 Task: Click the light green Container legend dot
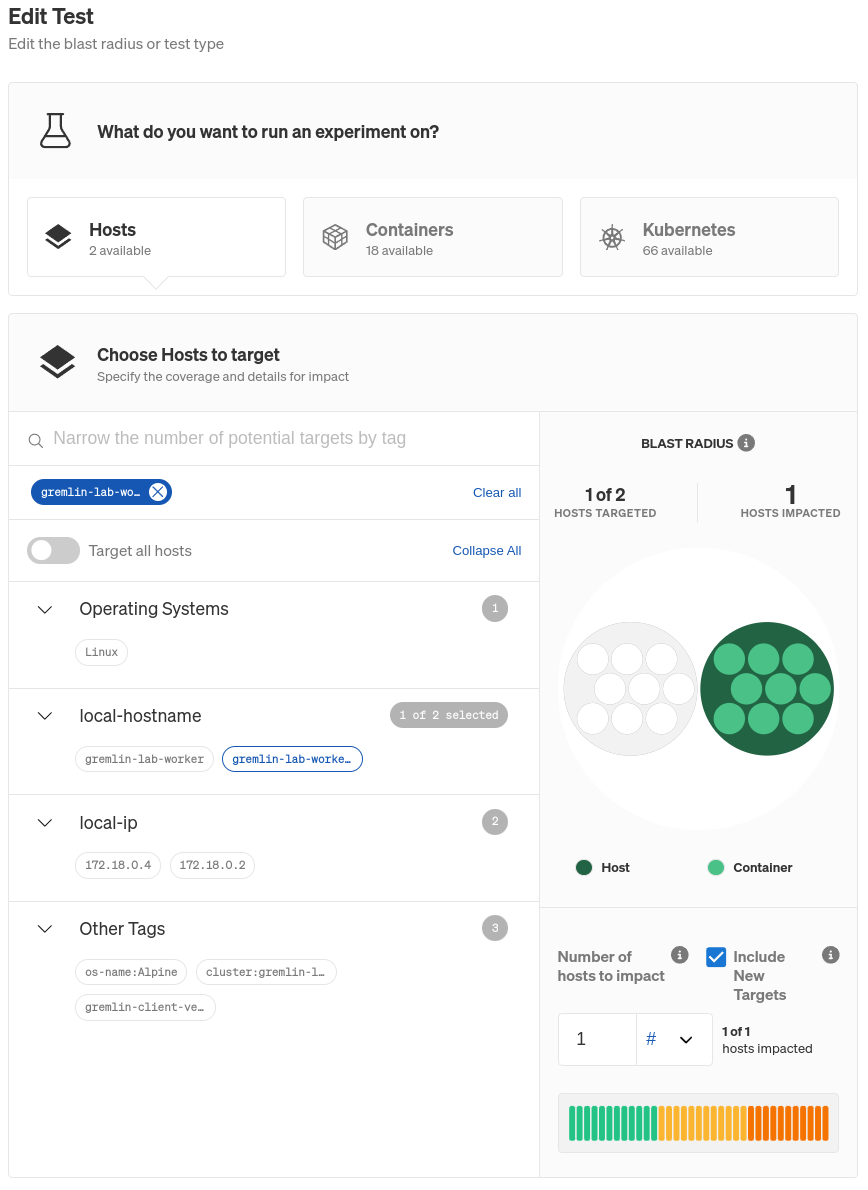pos(715,867)
